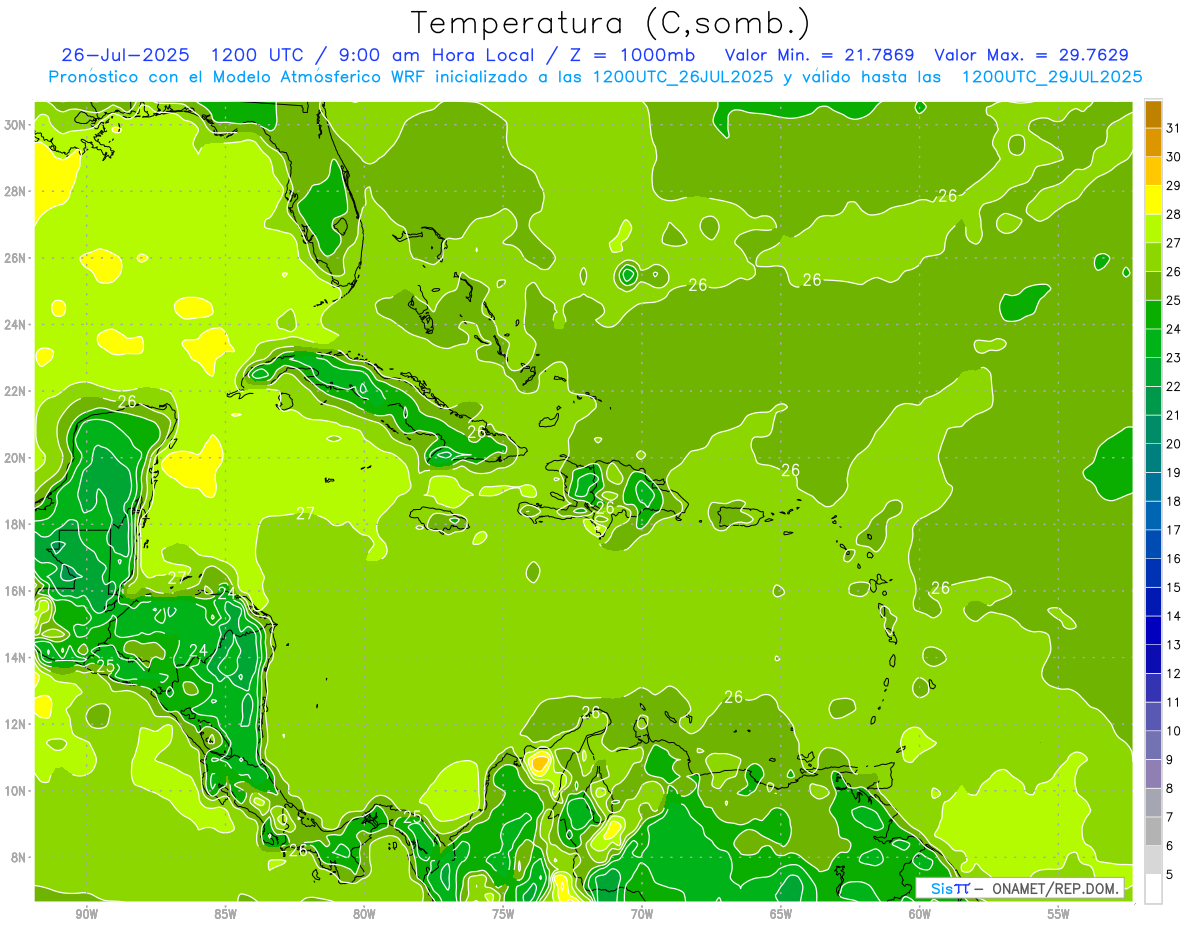Select the green legend swatch between 23 and 24

[x=1153, y=344]
